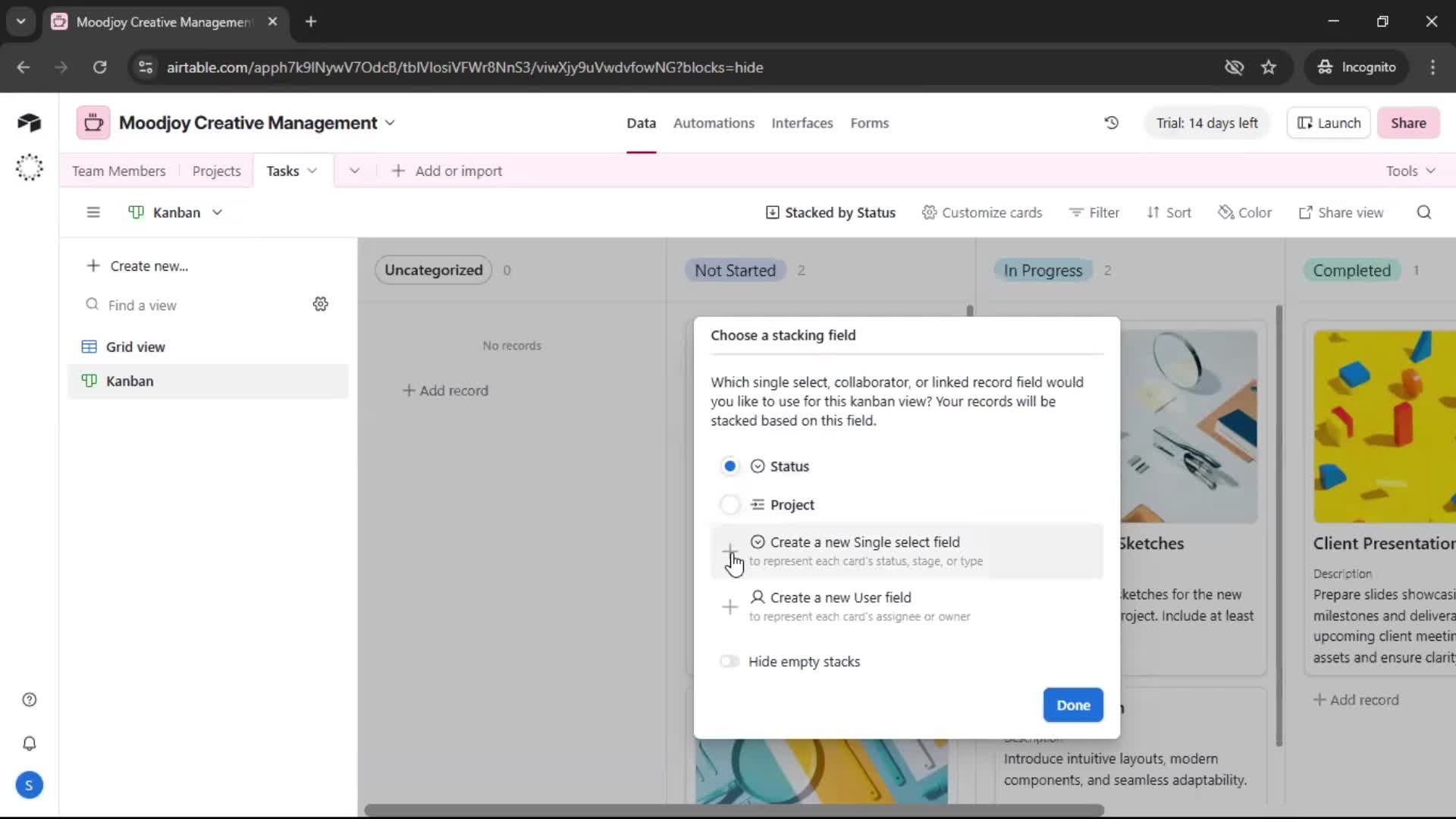Select the Project radio option
Image resolution: width=1456 pixels, height=819 pixels.
pos(730,504)
